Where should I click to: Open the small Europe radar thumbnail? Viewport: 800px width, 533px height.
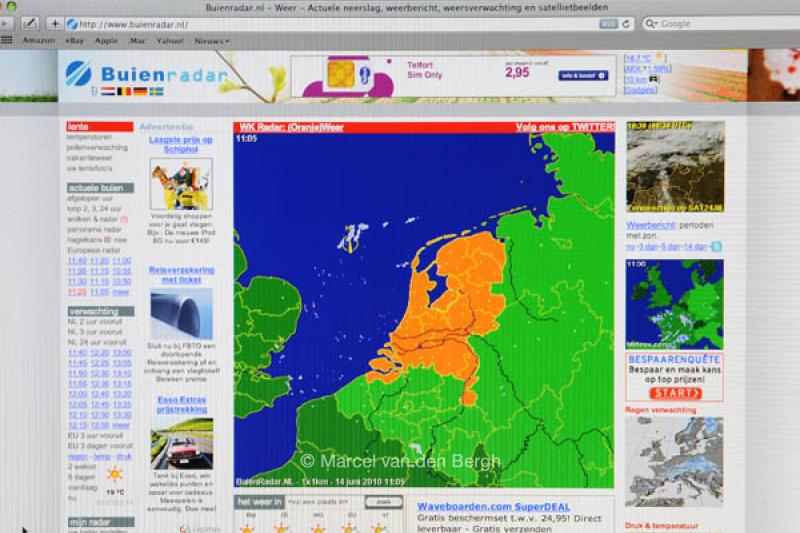click(x=674, y=304)
